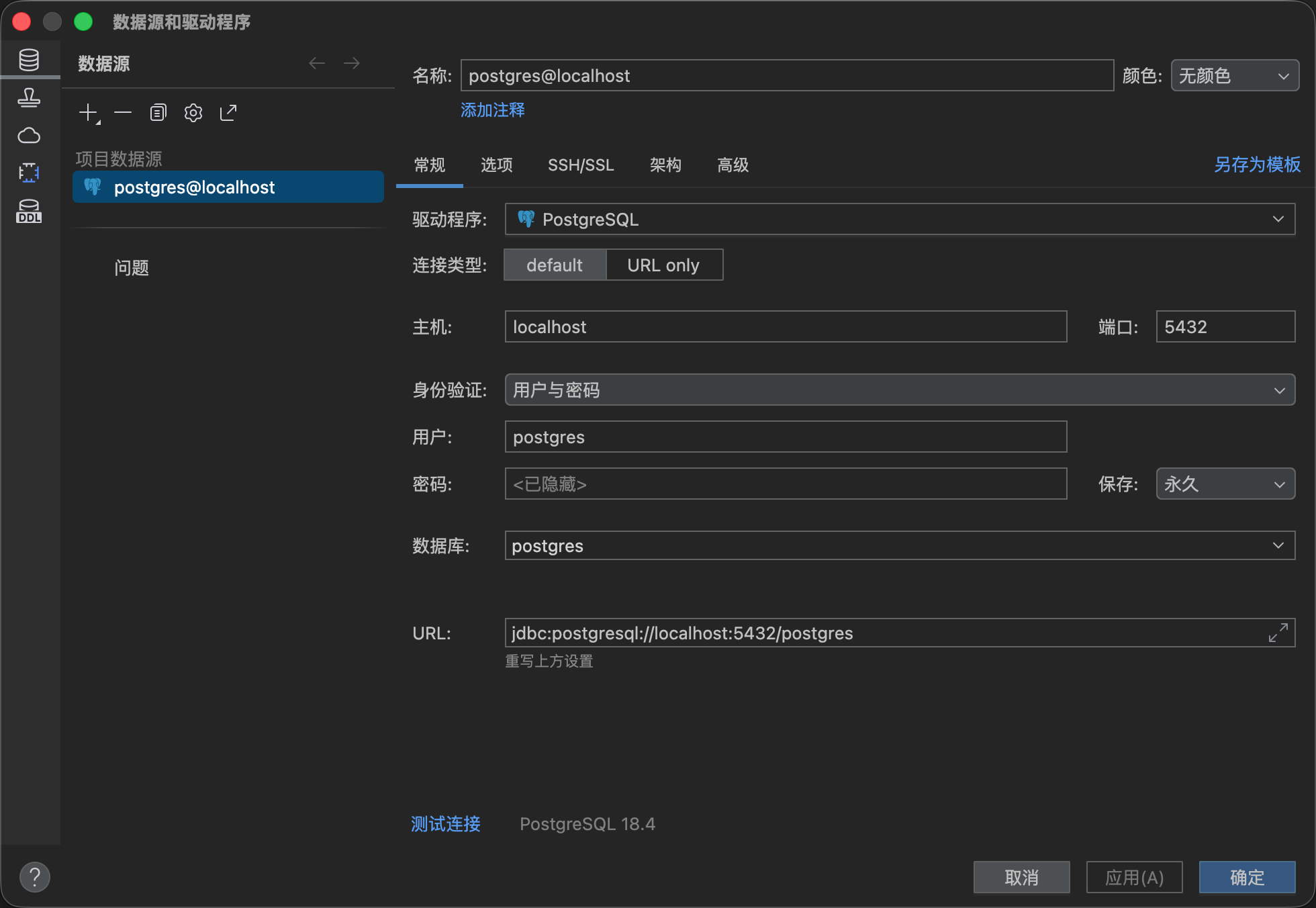Click the green zoom window button

coord(83,22)
